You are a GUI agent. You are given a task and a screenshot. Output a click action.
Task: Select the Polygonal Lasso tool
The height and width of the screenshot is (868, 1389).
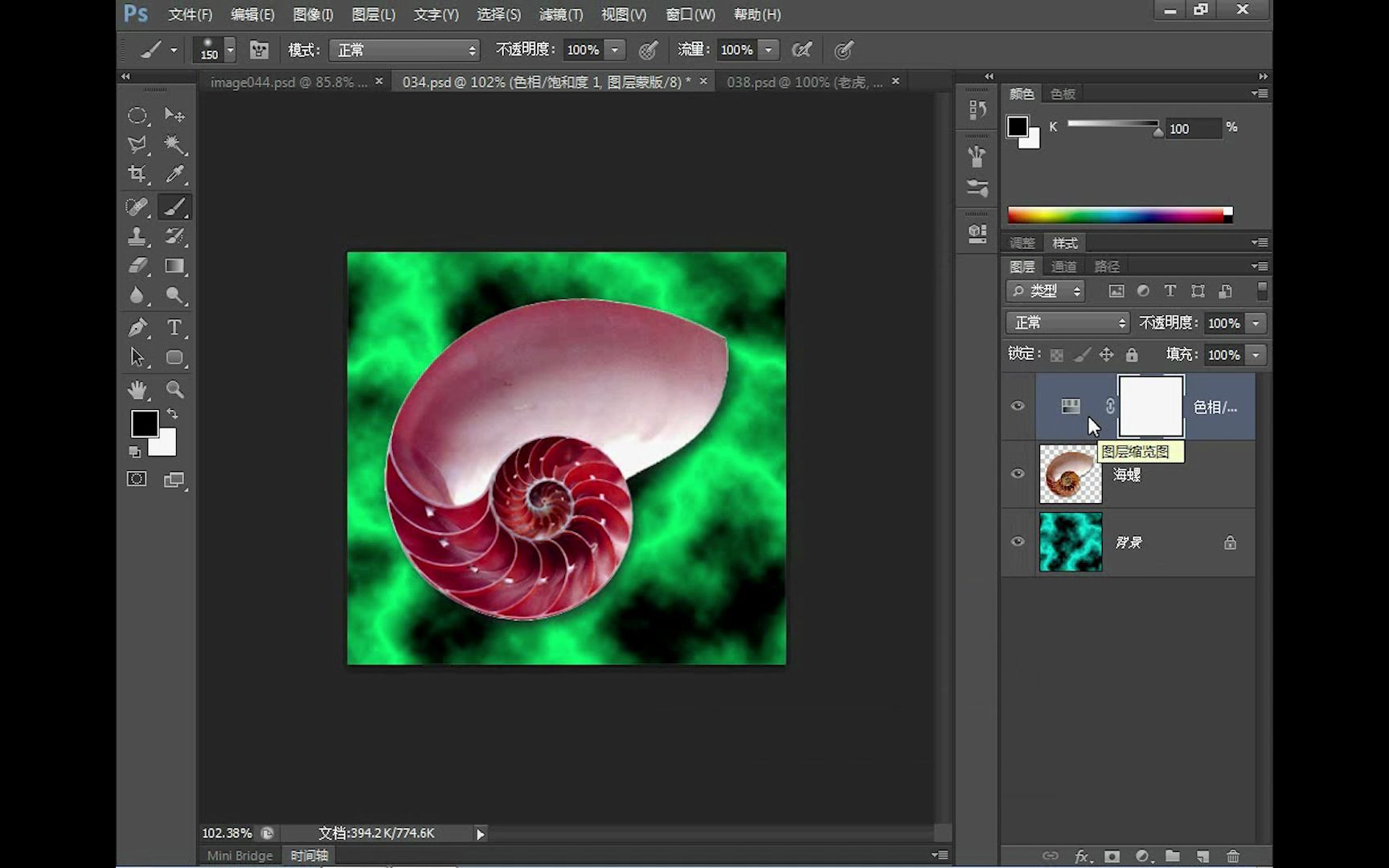pyautogui.click(x=137, y=145)
